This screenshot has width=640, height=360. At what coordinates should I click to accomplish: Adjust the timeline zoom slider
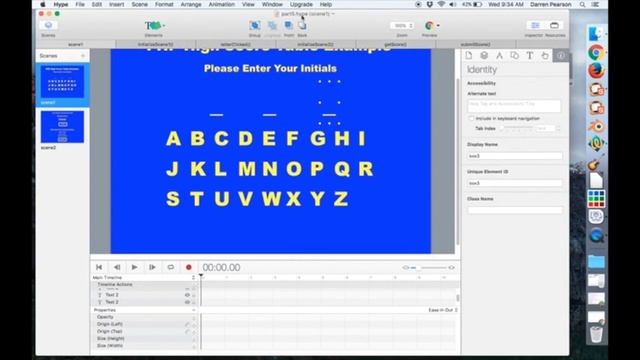429,268
